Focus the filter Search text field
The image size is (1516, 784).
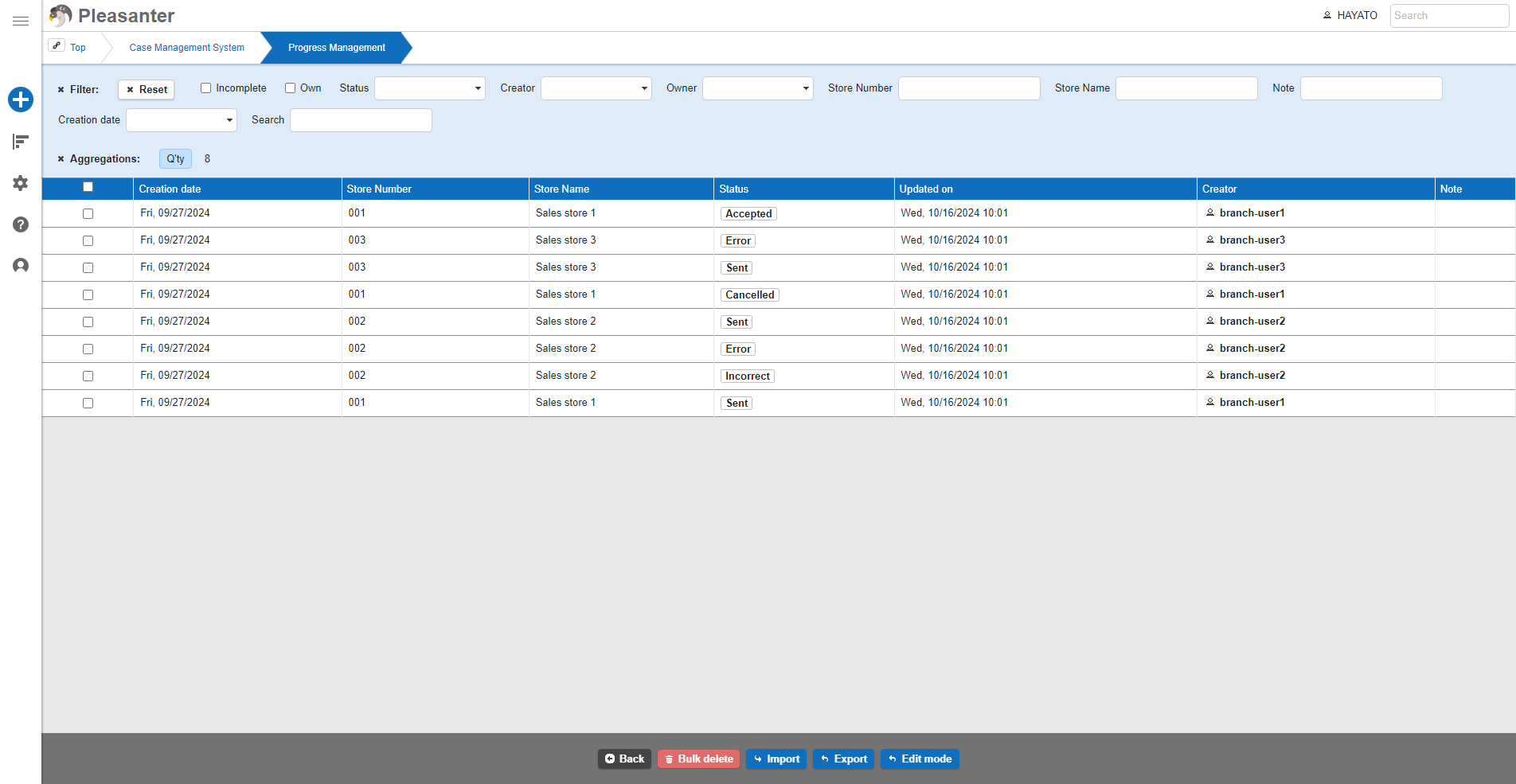tap(361, 120)
